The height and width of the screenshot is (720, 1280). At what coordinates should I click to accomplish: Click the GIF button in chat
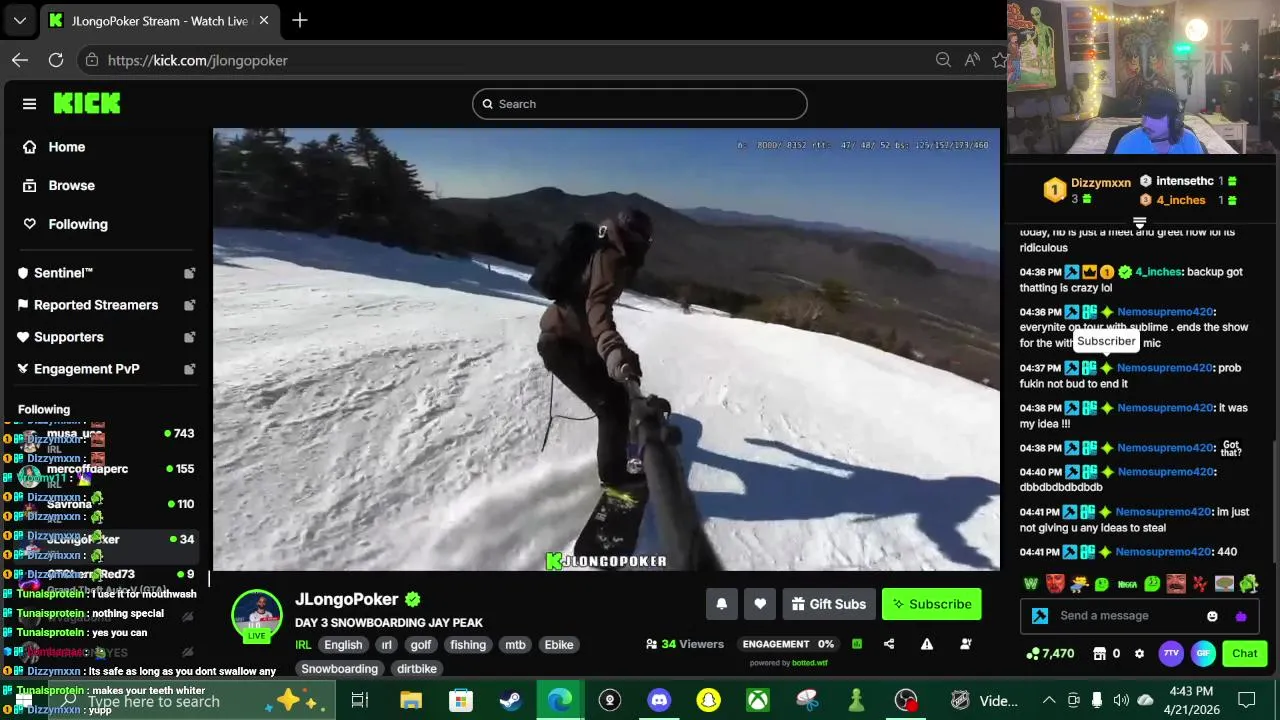[x=1203, y=654]
